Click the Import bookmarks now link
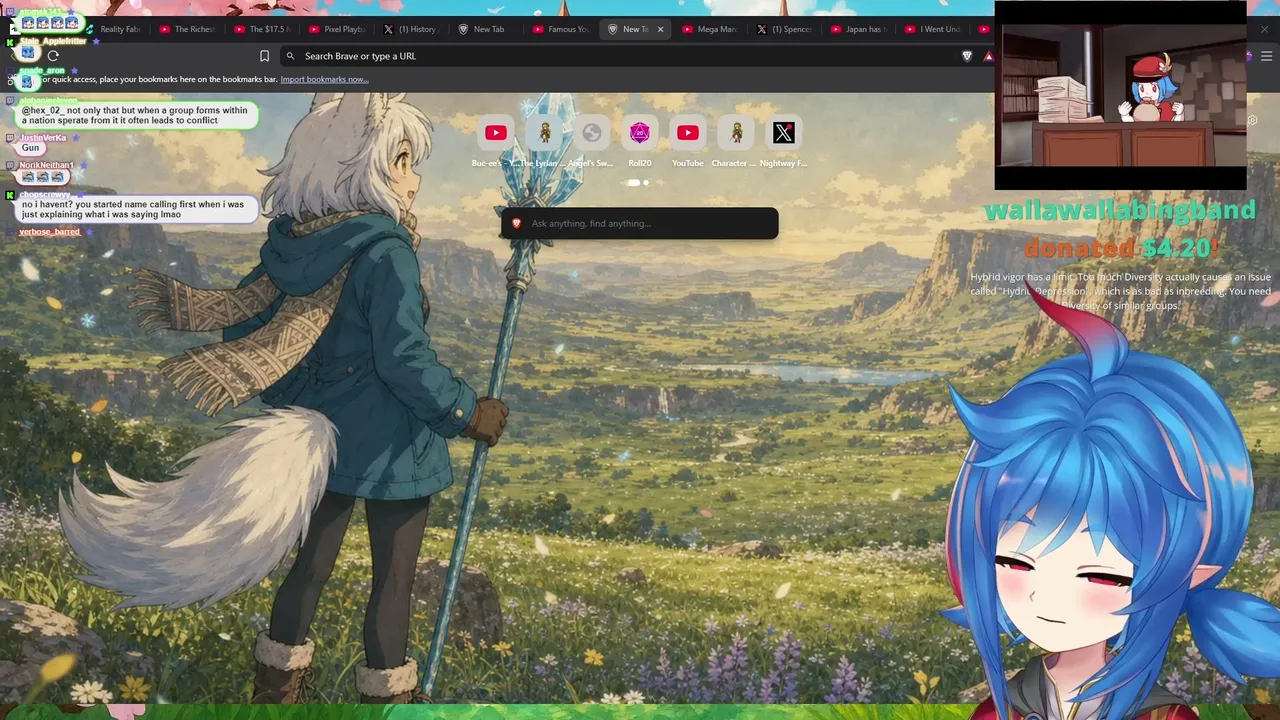The width and height of the screenshot is (1280, 720). 324,79
